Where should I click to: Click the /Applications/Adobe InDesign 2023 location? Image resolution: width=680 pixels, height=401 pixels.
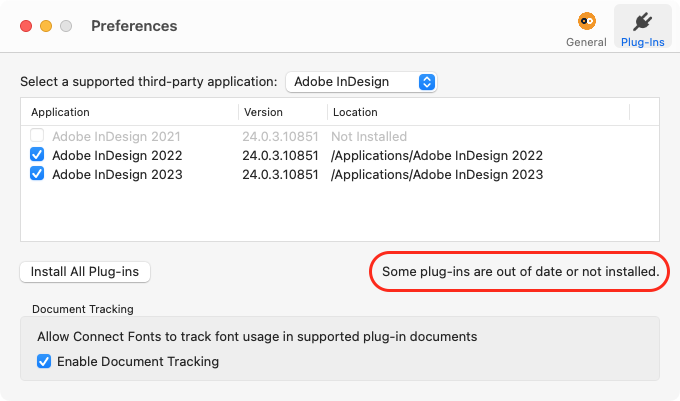coord(437,174)
